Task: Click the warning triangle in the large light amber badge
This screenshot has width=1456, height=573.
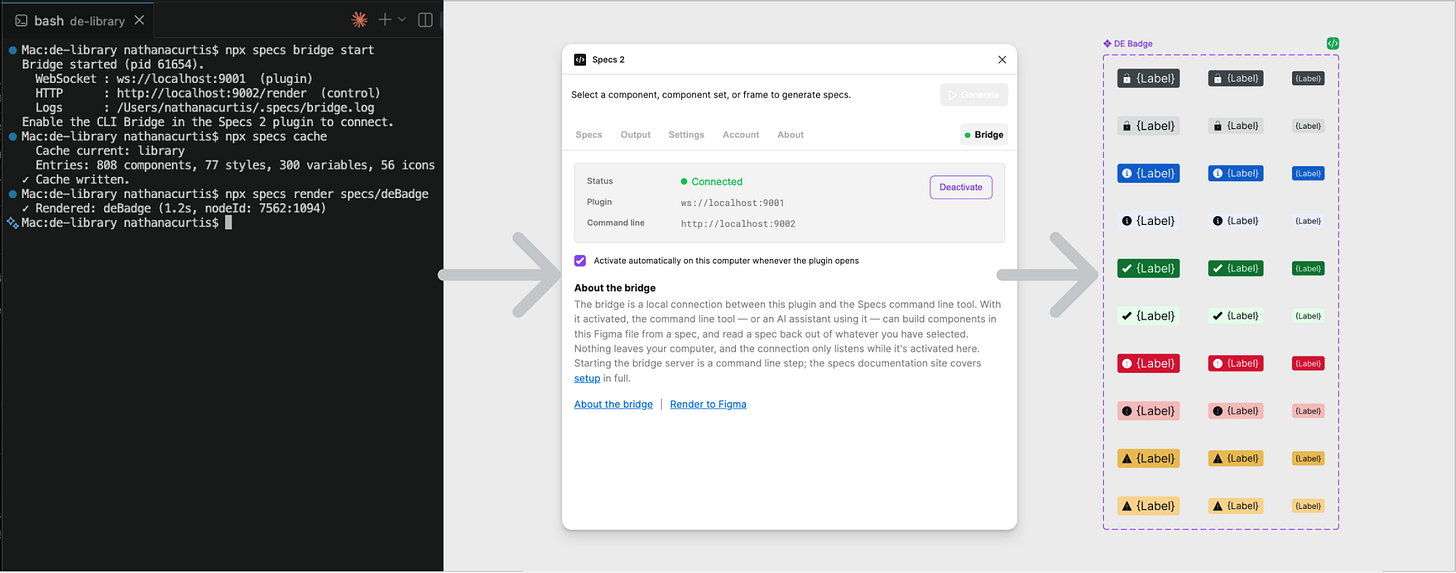Action: (x=1126, y=506)
